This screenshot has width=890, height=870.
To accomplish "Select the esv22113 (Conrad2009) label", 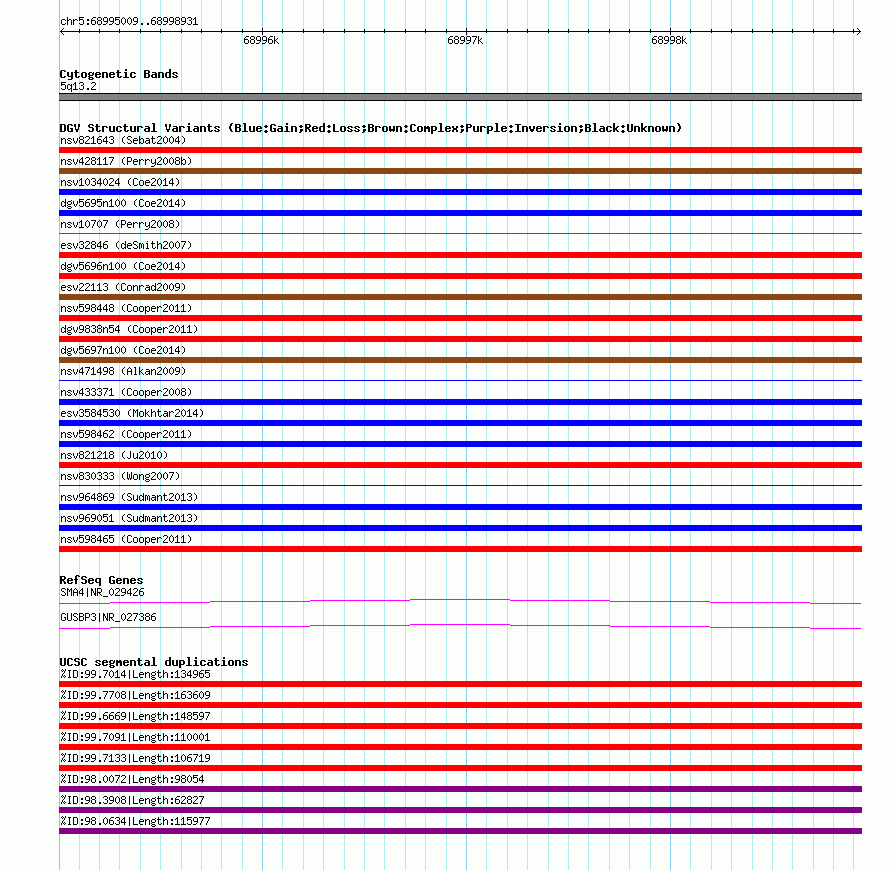I will [x=123, y=287].
